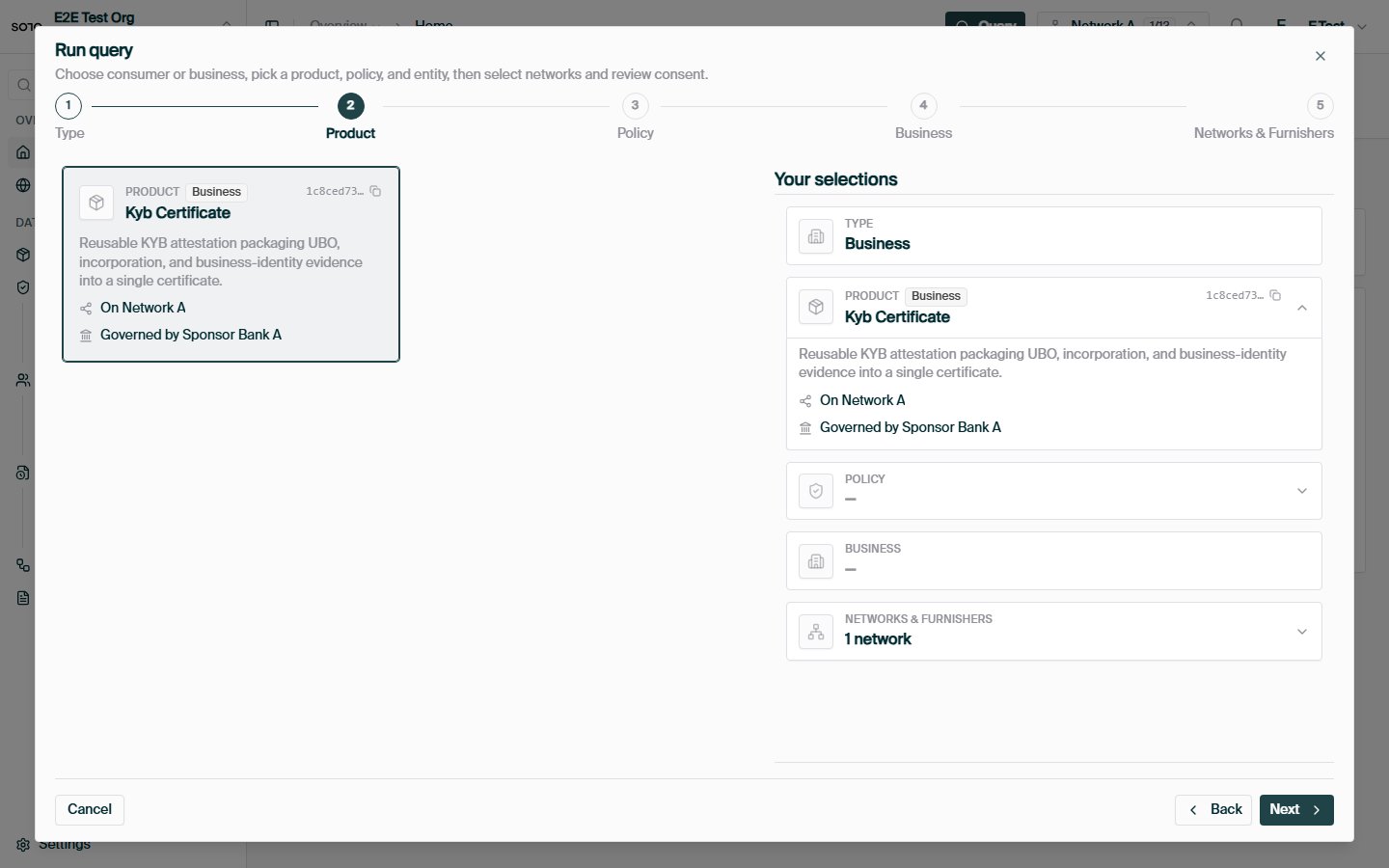Click package icon on Kyb Certificate card
1389x868 pixels.
pos(96,203)
